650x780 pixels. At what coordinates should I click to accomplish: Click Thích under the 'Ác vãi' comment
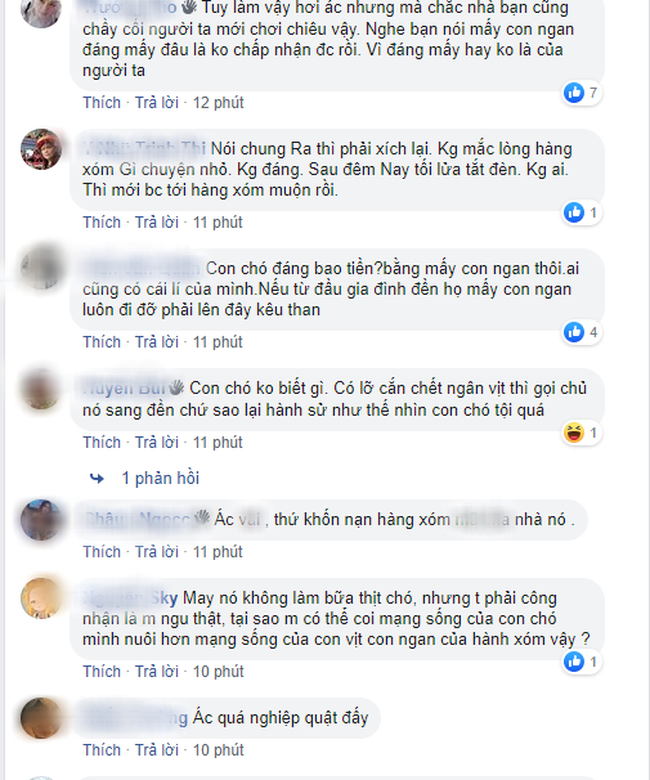click(x=102, y=552)
